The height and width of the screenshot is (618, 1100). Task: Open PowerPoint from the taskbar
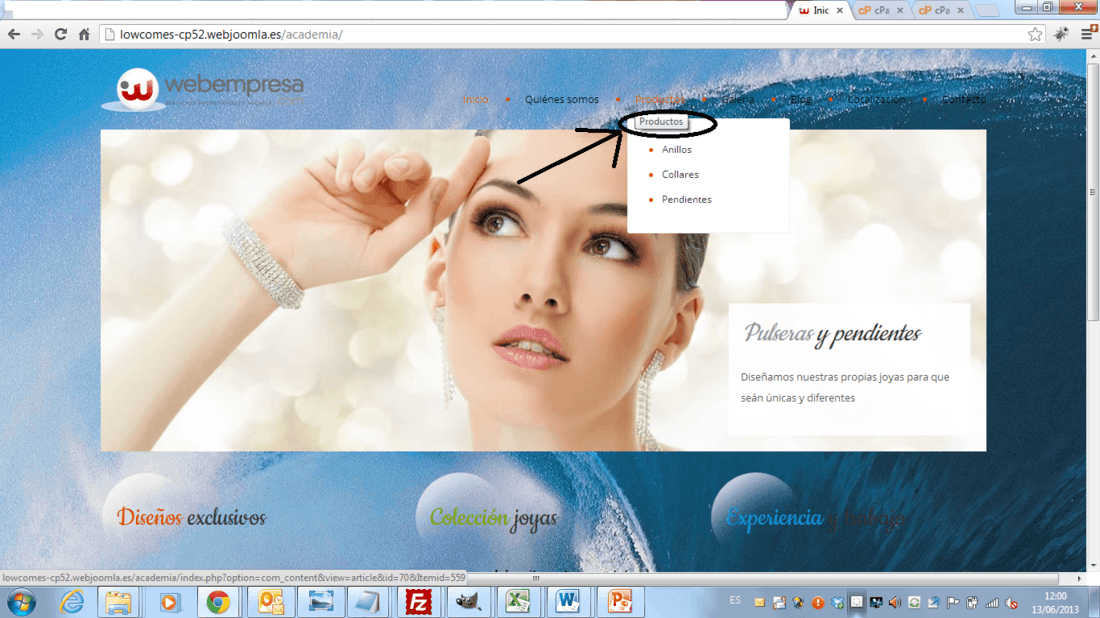tap(619, 603)
